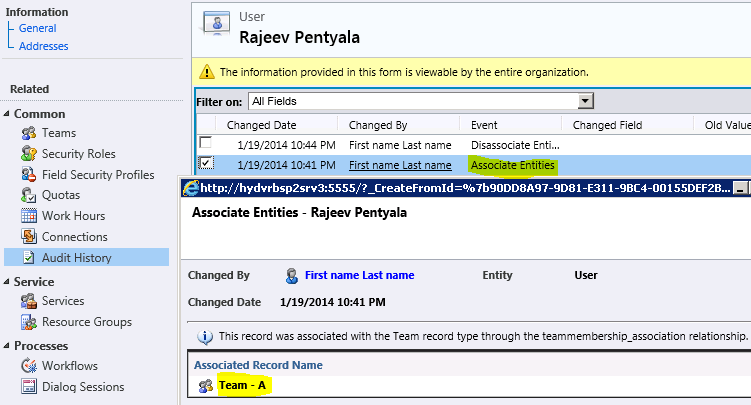751x405 pixels.
Task: Open the Team - A associated record
Action: (246, 385)
